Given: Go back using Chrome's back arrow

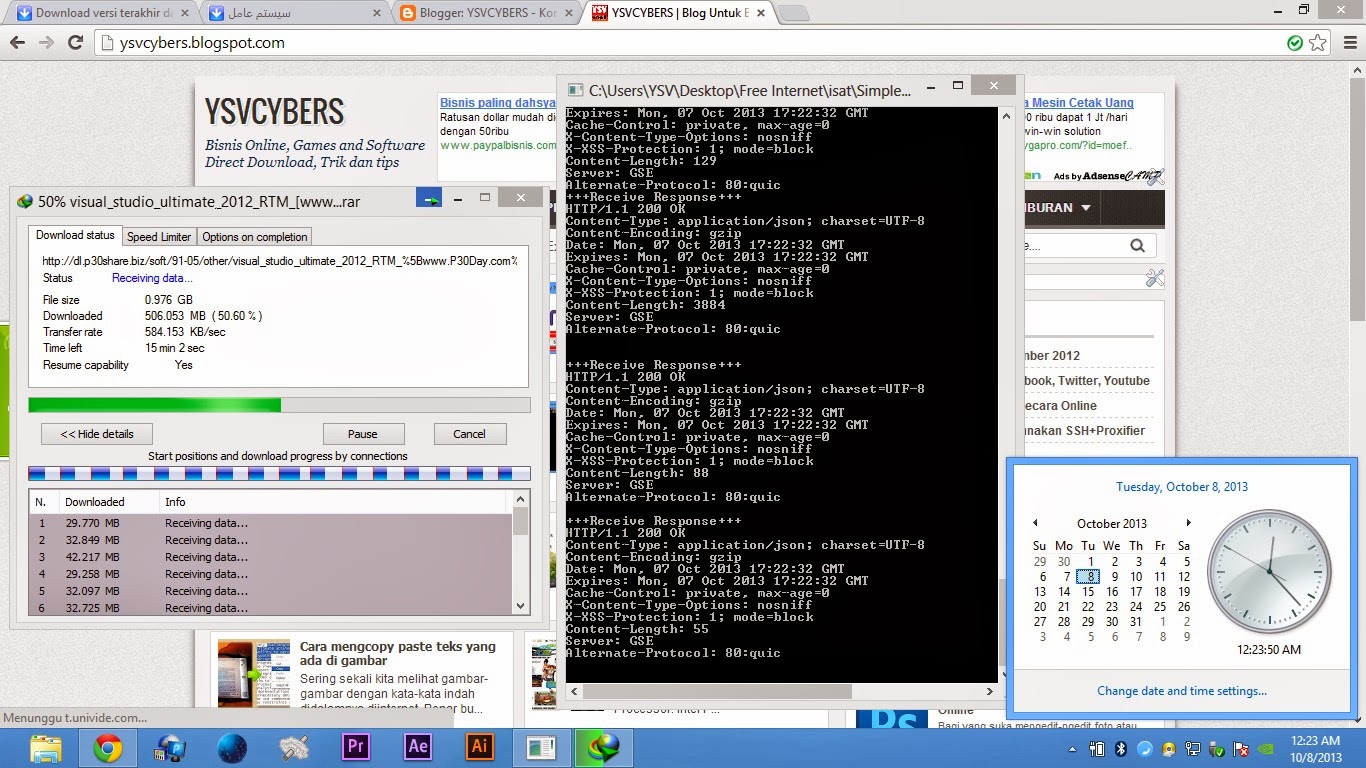Looking at the screenshot, I should click(17, 43).
